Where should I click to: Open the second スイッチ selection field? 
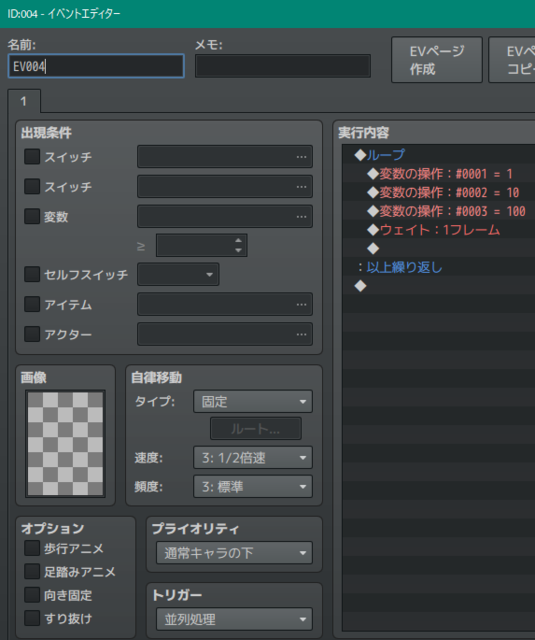click(x=225, y=187)
